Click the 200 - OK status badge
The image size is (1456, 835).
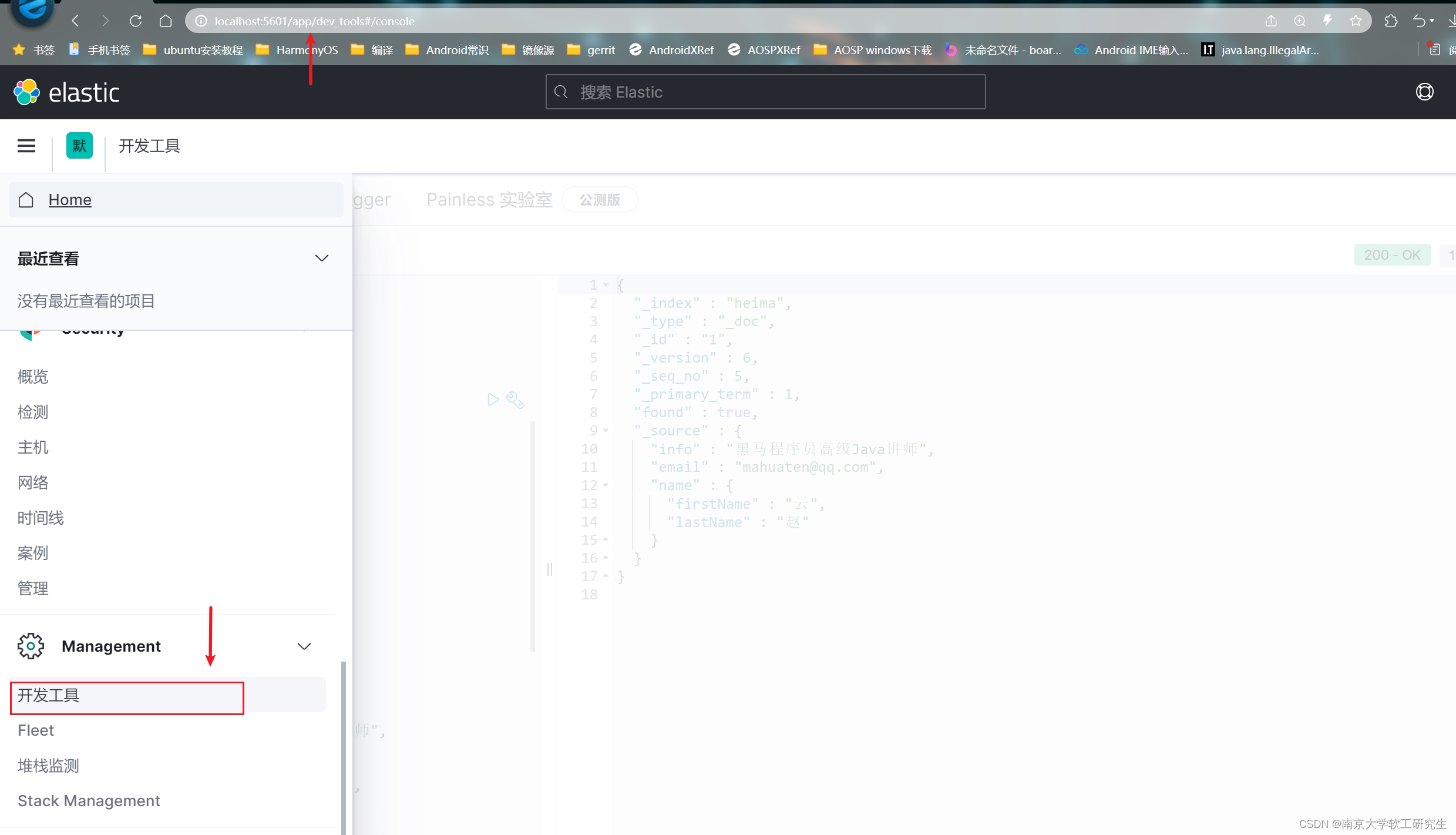click(1392, 255)
